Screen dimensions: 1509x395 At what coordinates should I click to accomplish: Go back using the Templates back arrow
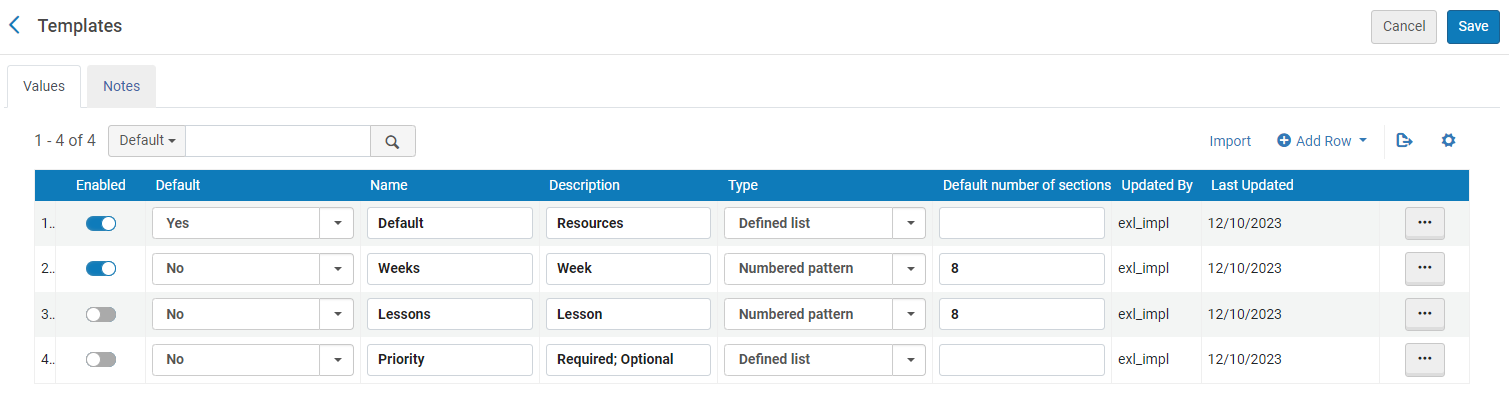coord(14,26)
